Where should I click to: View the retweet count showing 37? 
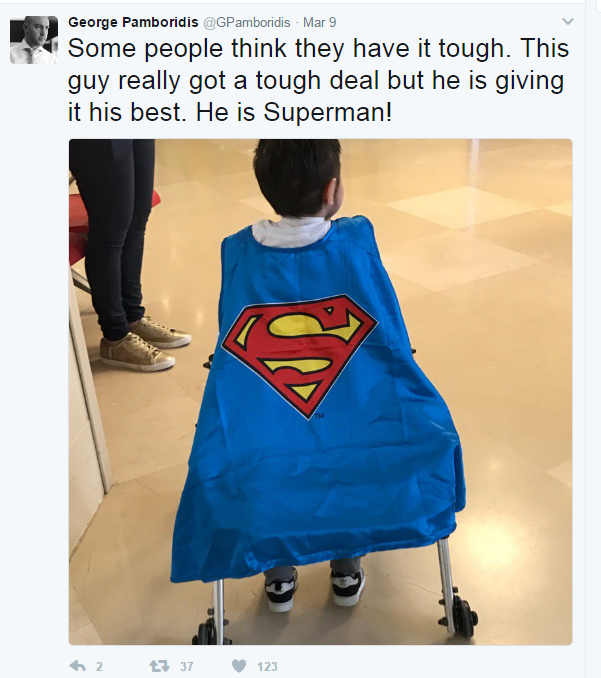[x=187, y=666]
